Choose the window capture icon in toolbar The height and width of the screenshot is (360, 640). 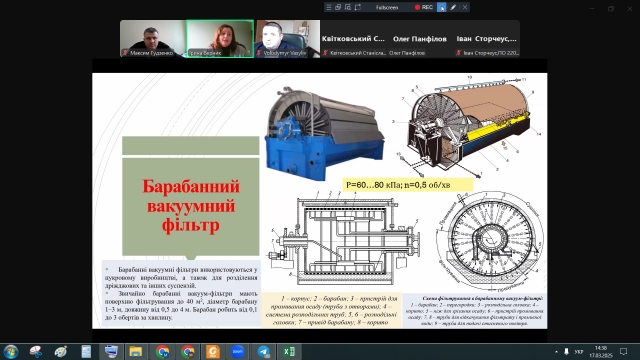[x=338, y=7]
